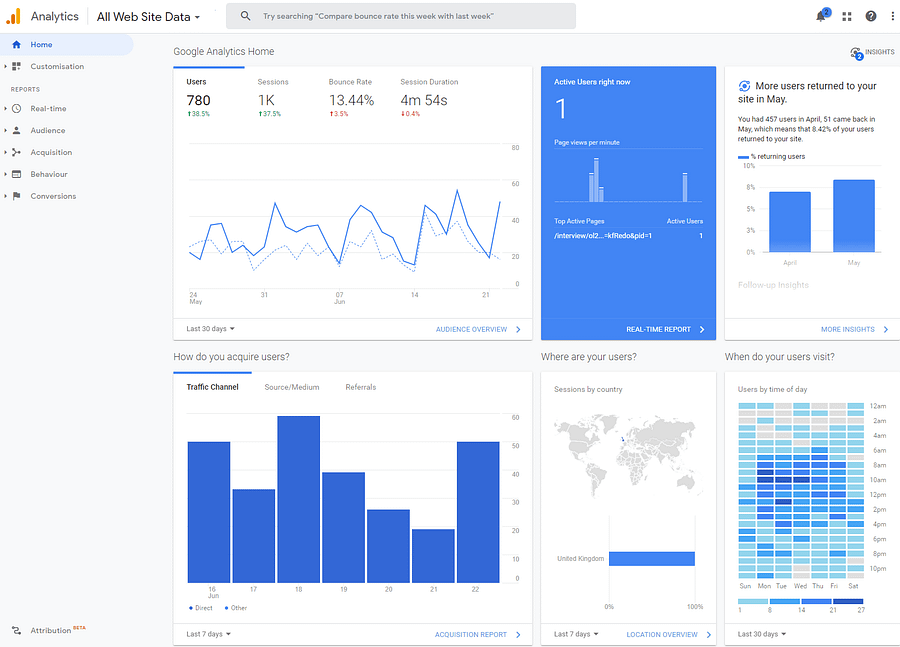This screenshot has height=647, width=900.
Task: Expand the Real-time reports arrow
Action: [x=5, y=109]
